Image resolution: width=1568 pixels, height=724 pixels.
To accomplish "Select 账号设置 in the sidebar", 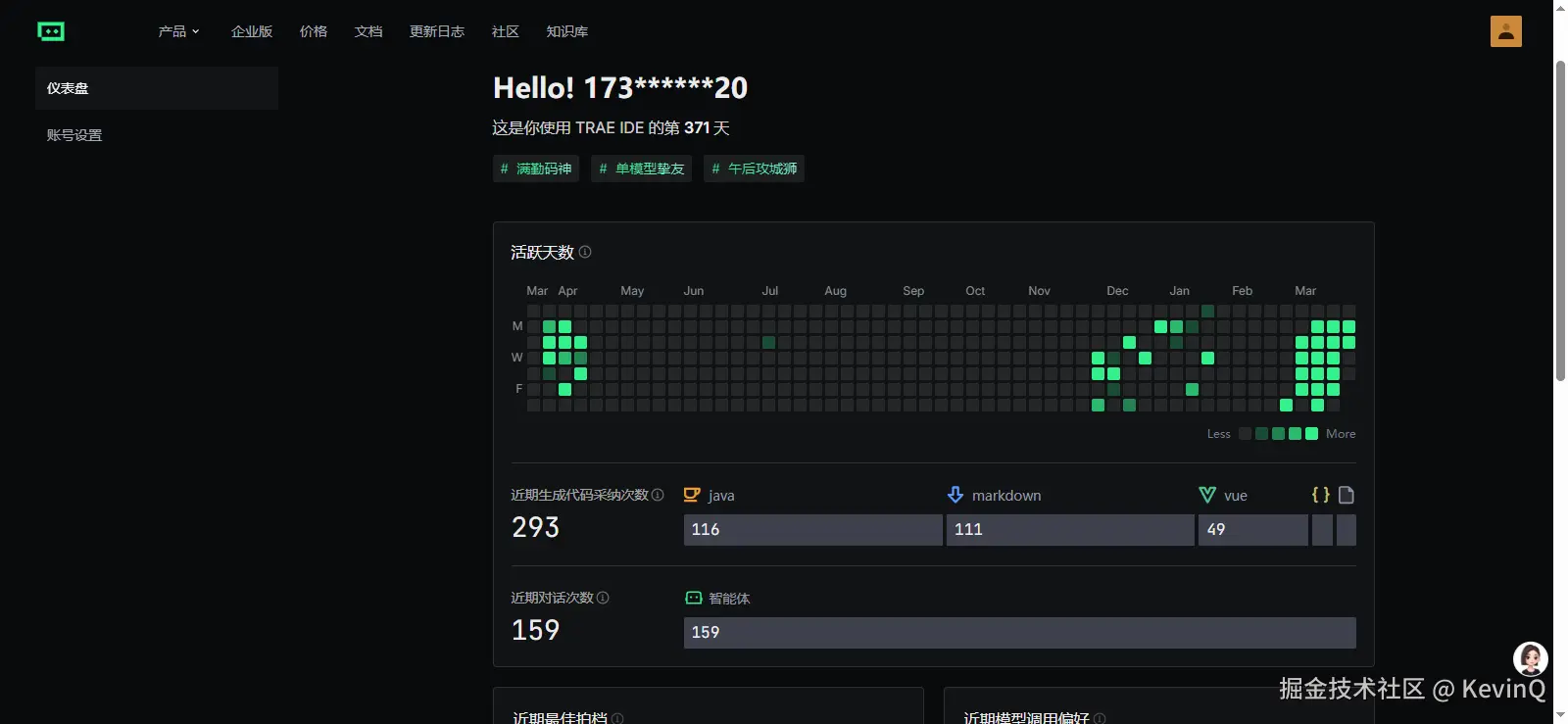I will coord(74,135).
